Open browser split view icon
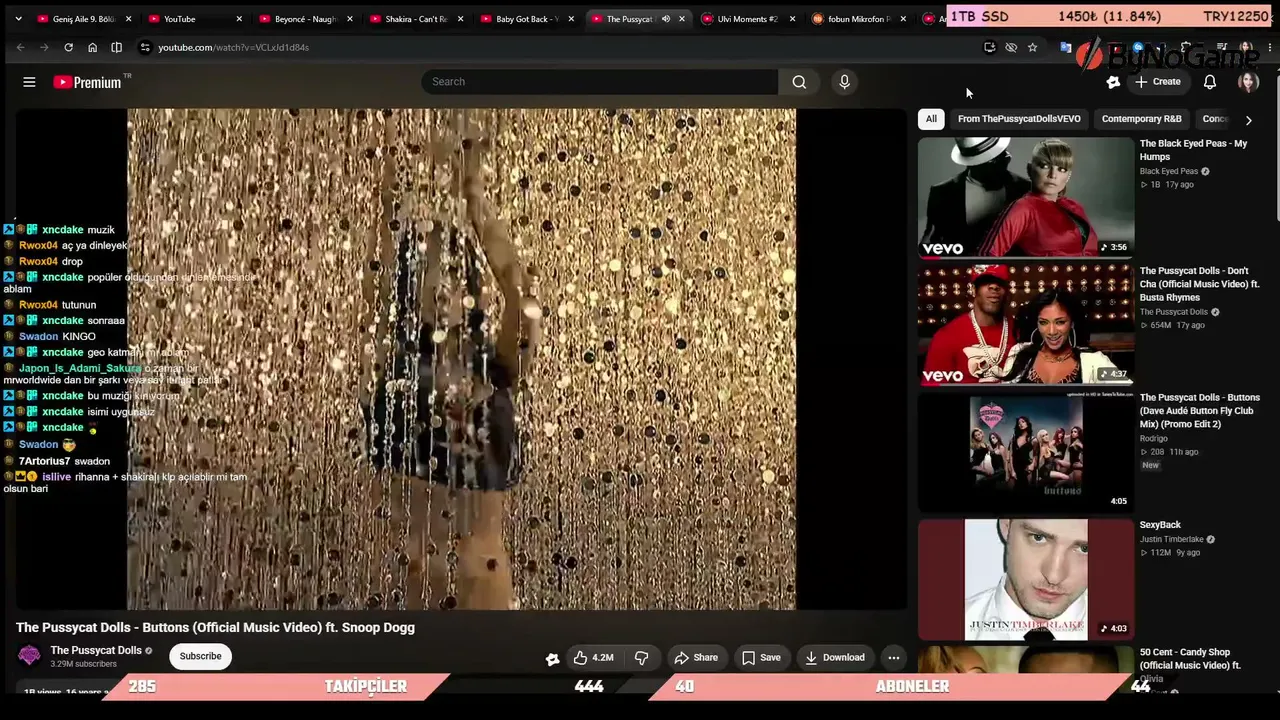This screenshot has width=1280, height=720. click(116, 47)
